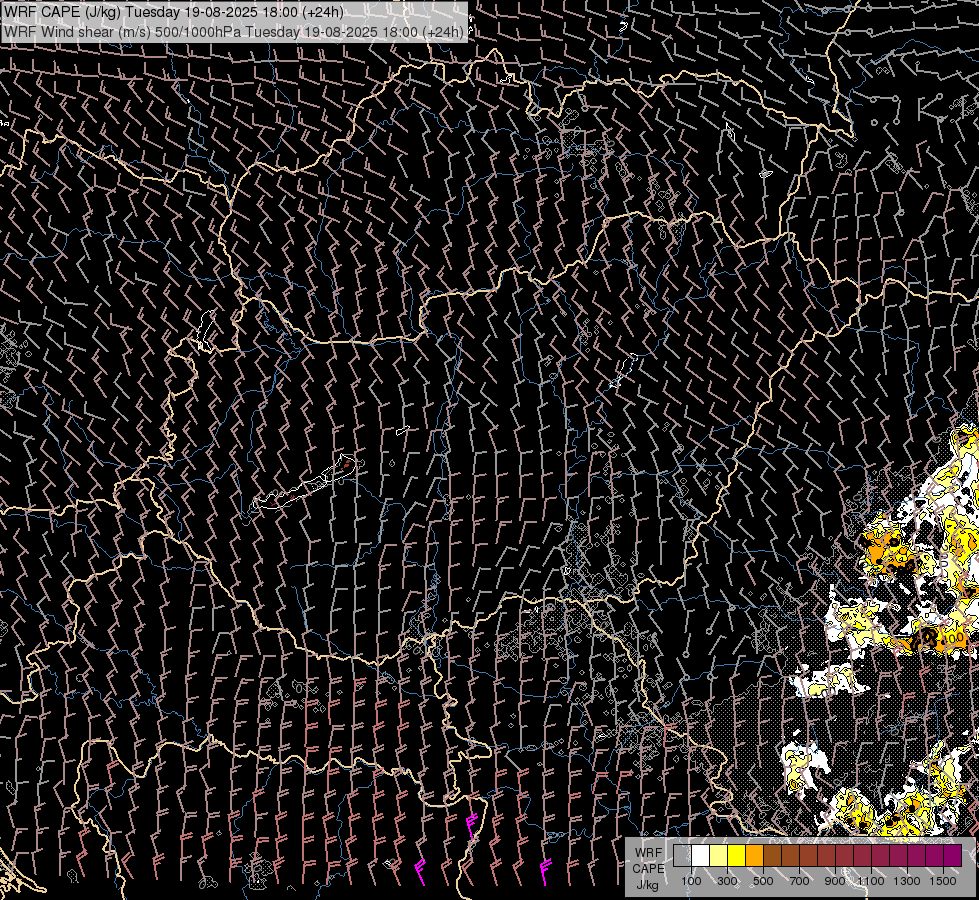Image resolution: width=979 pixels, height=900 pixels.
Task: Click the legend value 100
Action: (691, 881)
